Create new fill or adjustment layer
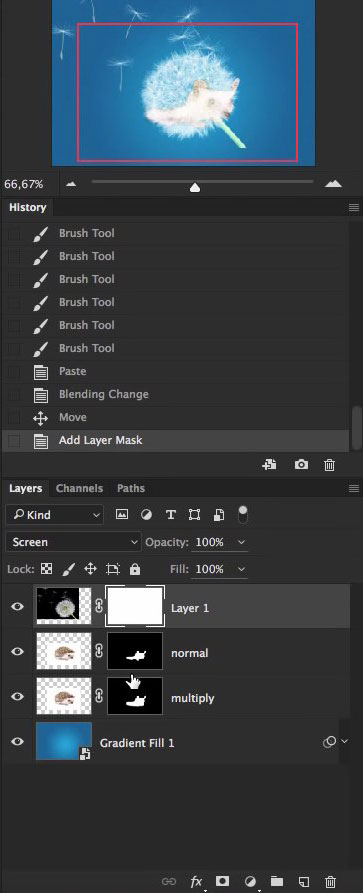Screen dimensions: 363x893 pos(250,881)
